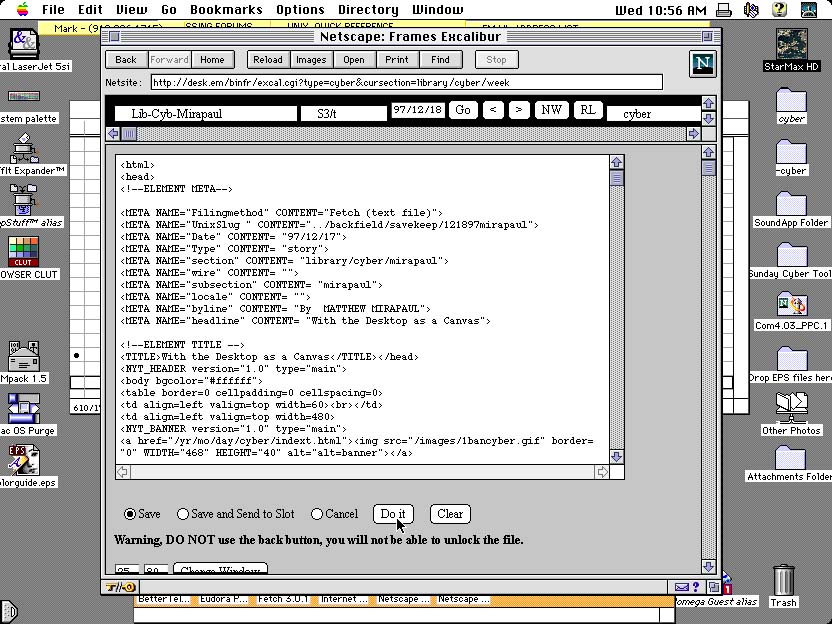
Task: Click the Browser CLUT color palette icon
Action: coord(23,251)
